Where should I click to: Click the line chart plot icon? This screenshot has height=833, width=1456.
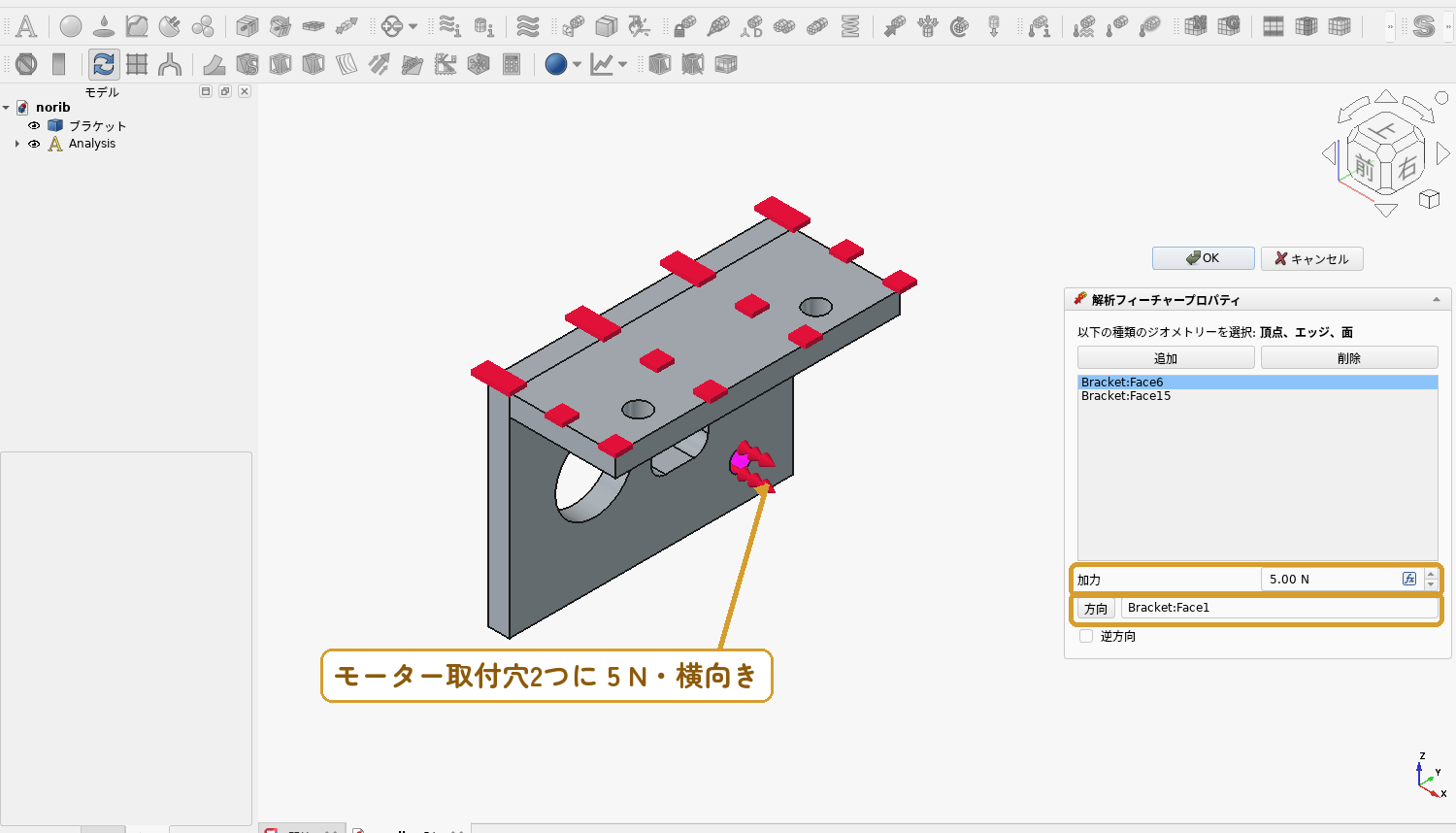click(602, 64)
